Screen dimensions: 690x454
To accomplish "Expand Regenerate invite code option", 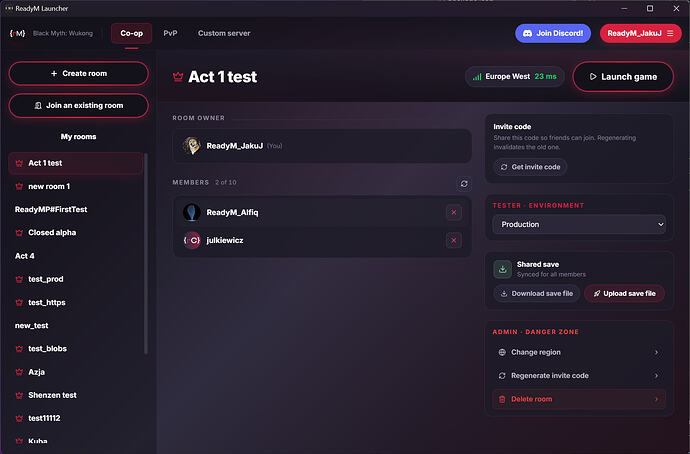I will click(x=579, y=376).
